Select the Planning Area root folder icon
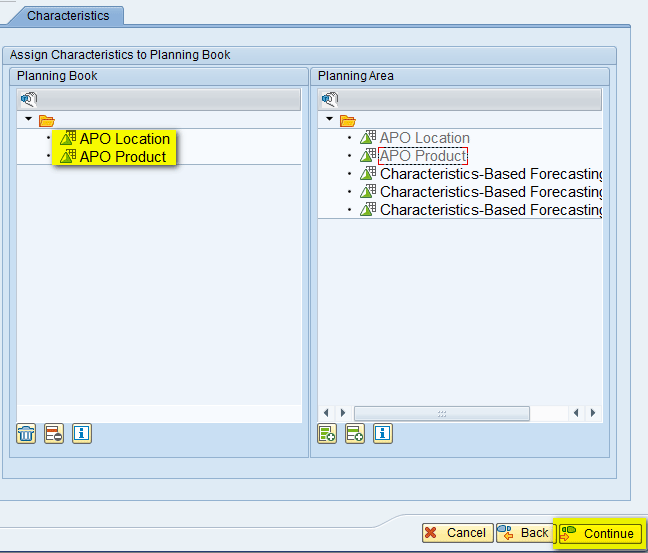This screenshot has height=553, width=648. click(x=348, y=121)
